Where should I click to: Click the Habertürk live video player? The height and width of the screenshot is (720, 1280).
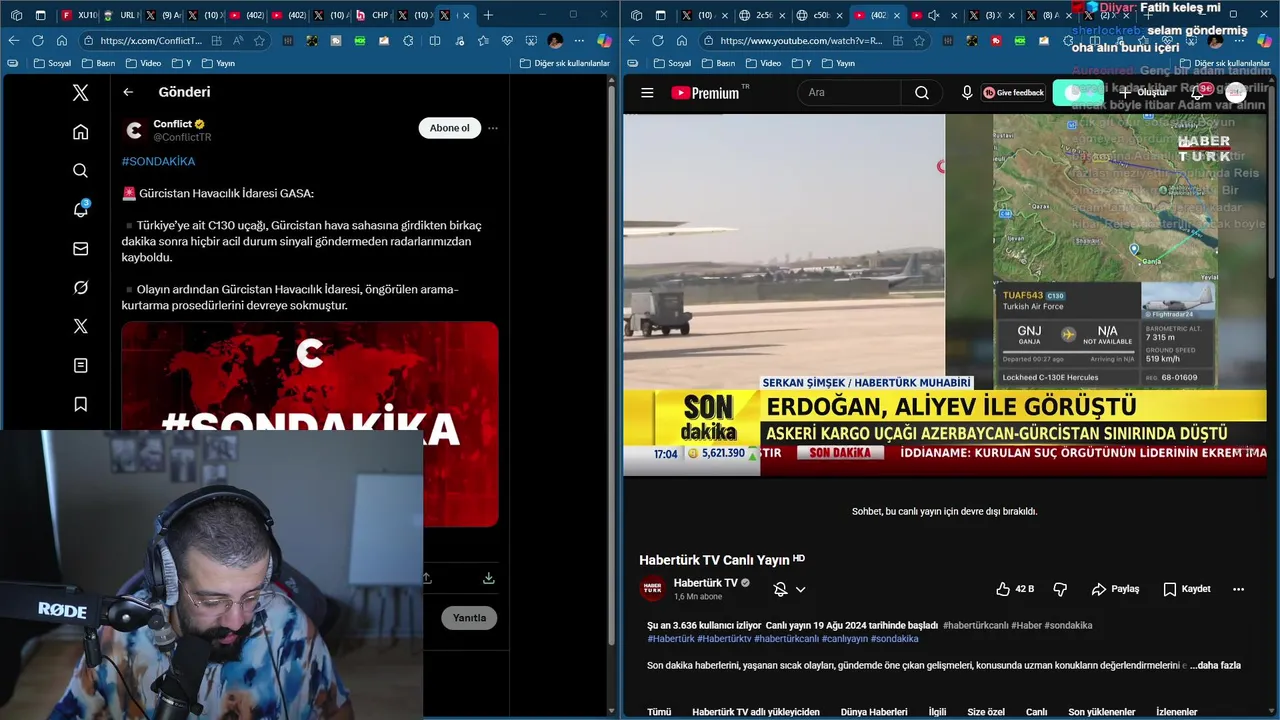(x=944, y=295)
